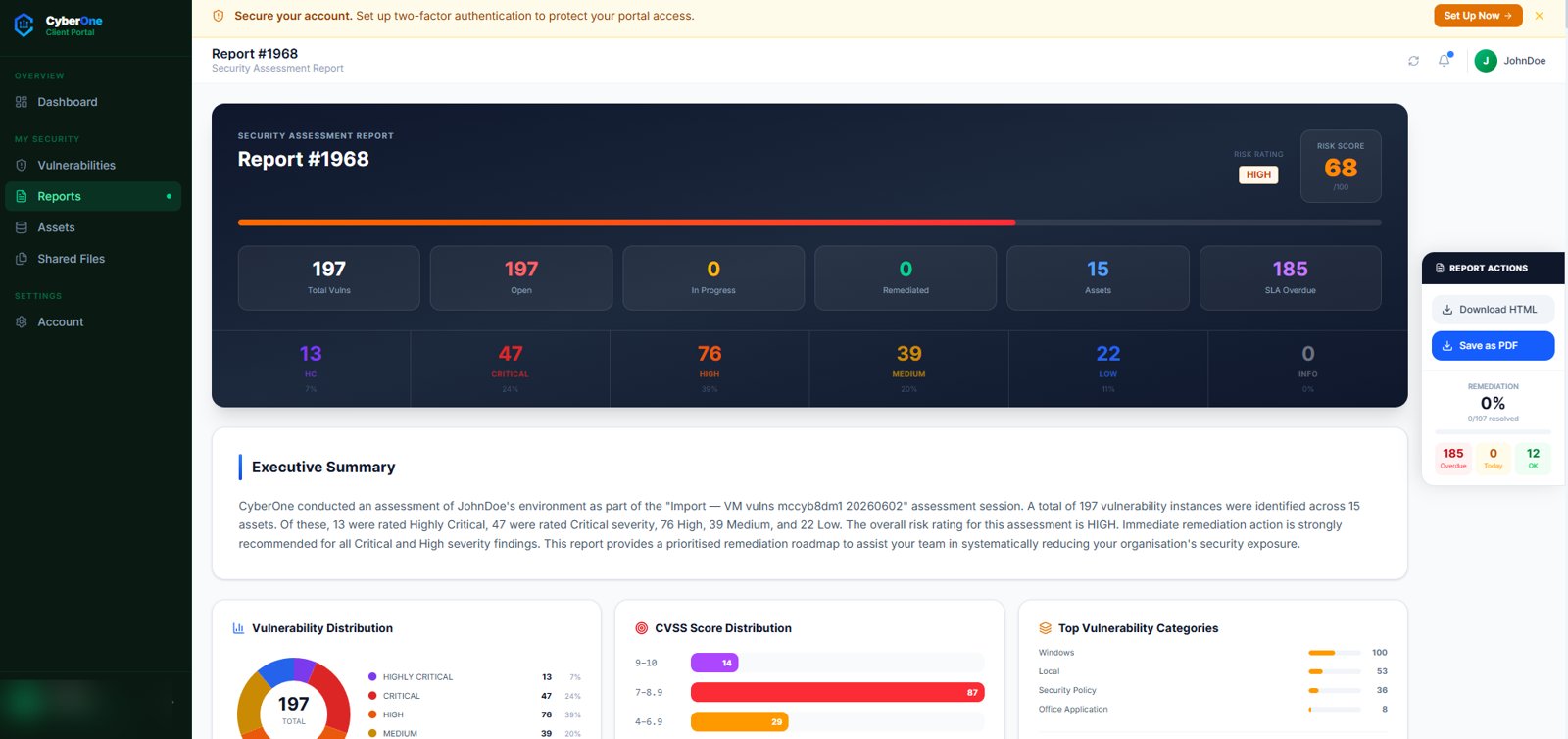Go to the Vulnerabilities section

(93, 165)
